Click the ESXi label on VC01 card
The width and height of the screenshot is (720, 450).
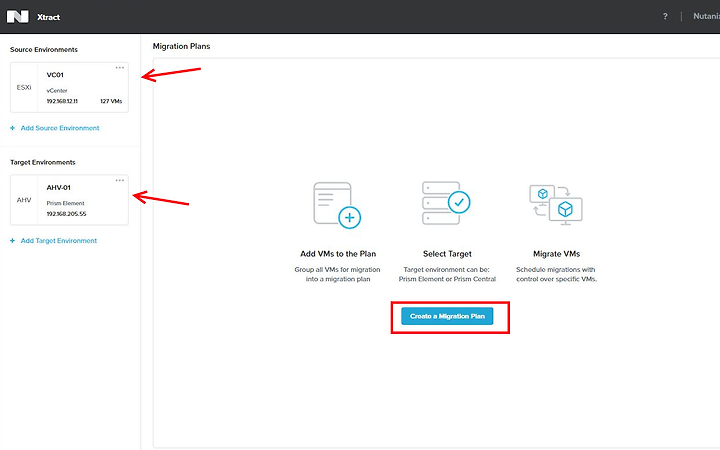[24, 87]
